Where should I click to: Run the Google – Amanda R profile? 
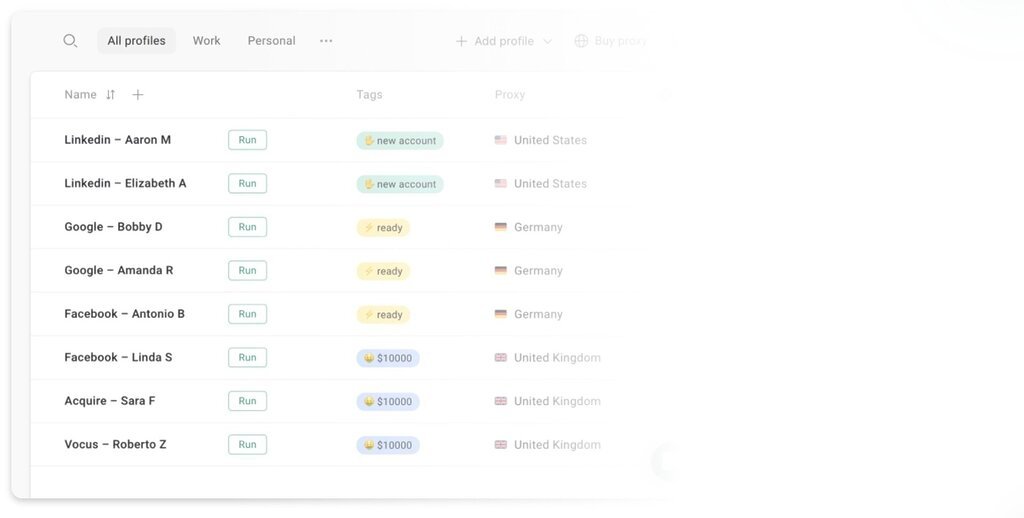click(248, 270)
